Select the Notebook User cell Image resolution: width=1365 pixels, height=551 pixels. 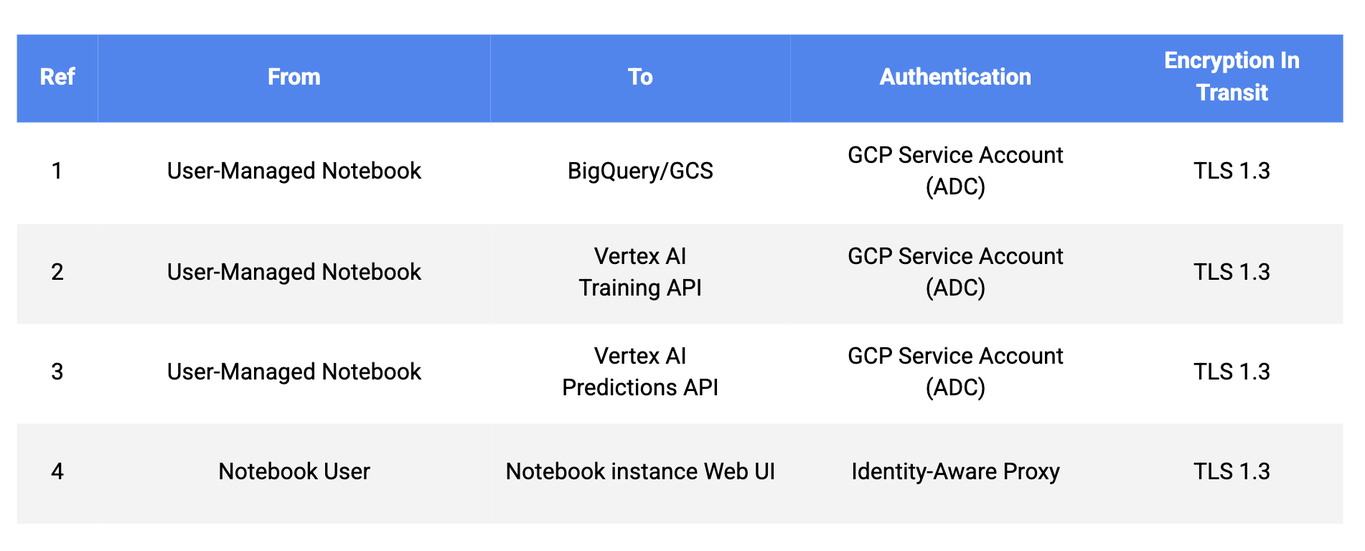pos(294,472)
